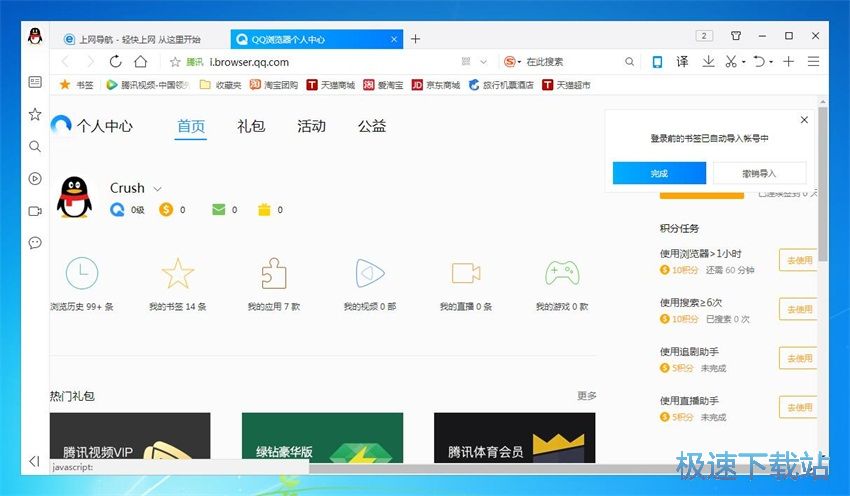Open the hamburger main menu

pos(813,62)
